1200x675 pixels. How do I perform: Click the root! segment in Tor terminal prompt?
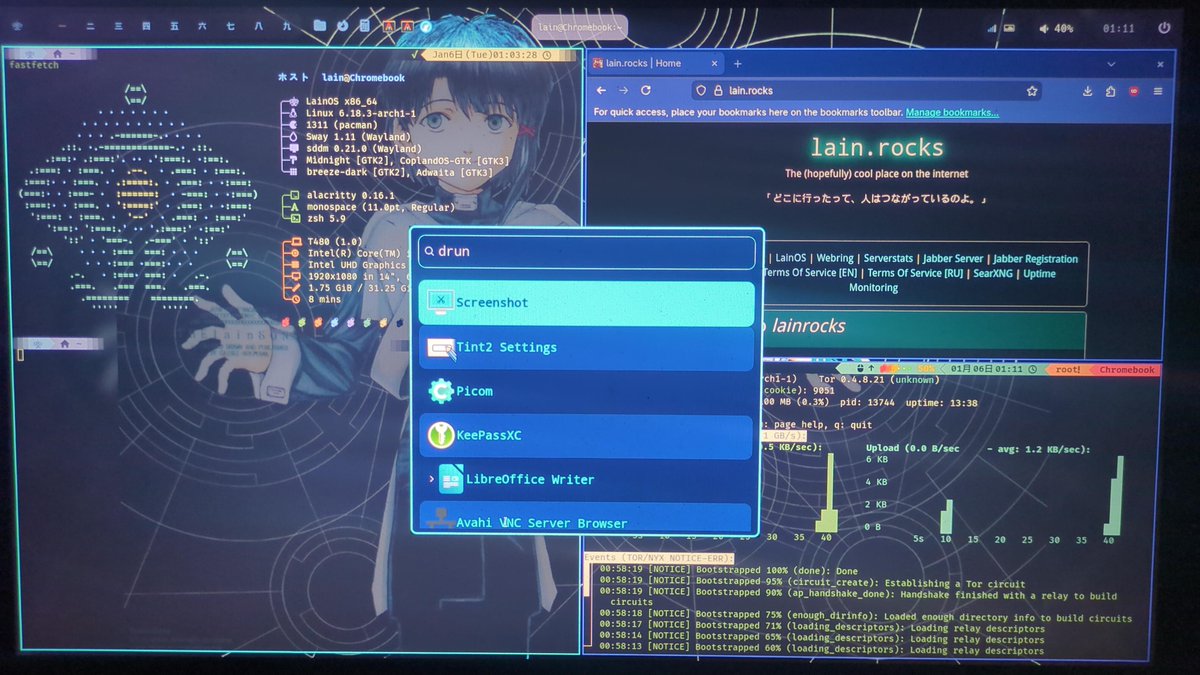coord(1067,370)
